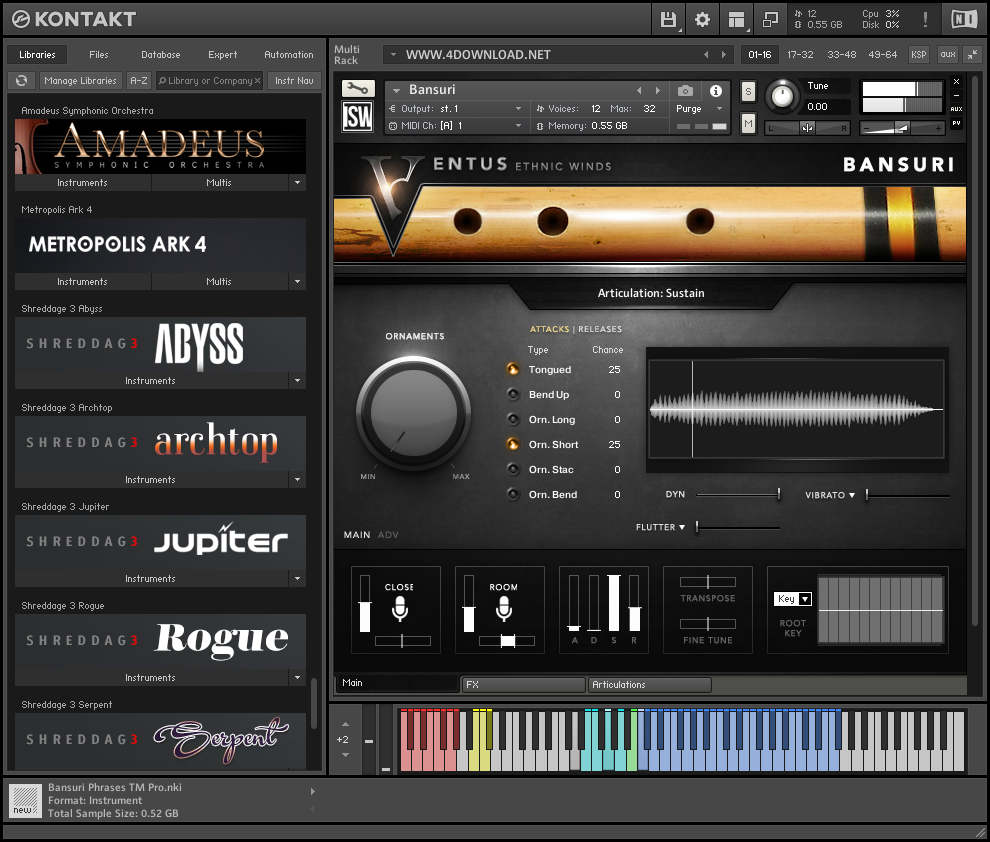Switch to the Automation tab

click(289, 55)
